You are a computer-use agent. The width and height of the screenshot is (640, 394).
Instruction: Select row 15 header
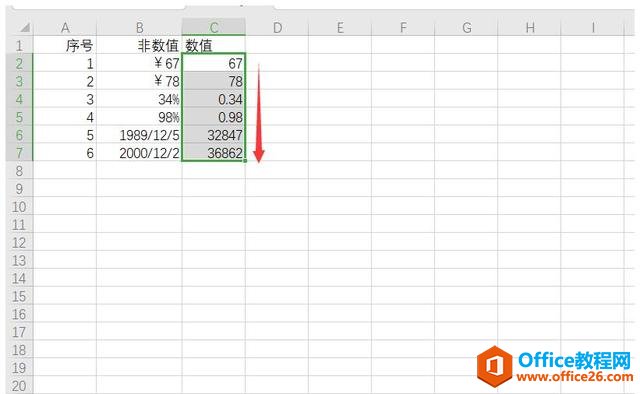[19, 296]
